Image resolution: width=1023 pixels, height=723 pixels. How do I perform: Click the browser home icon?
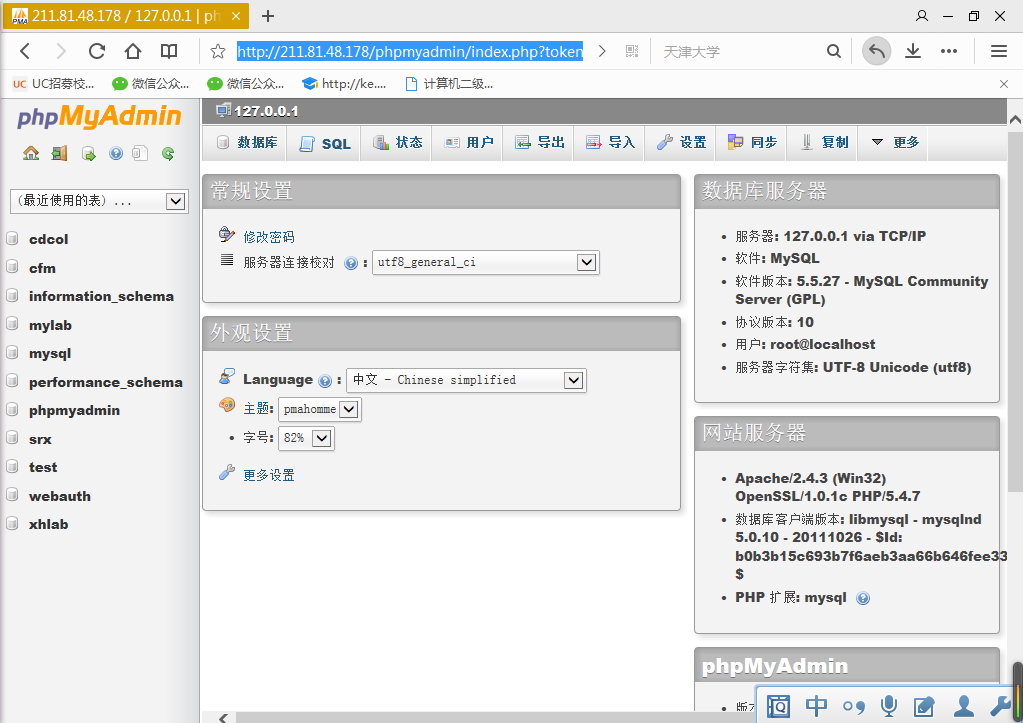133,51
